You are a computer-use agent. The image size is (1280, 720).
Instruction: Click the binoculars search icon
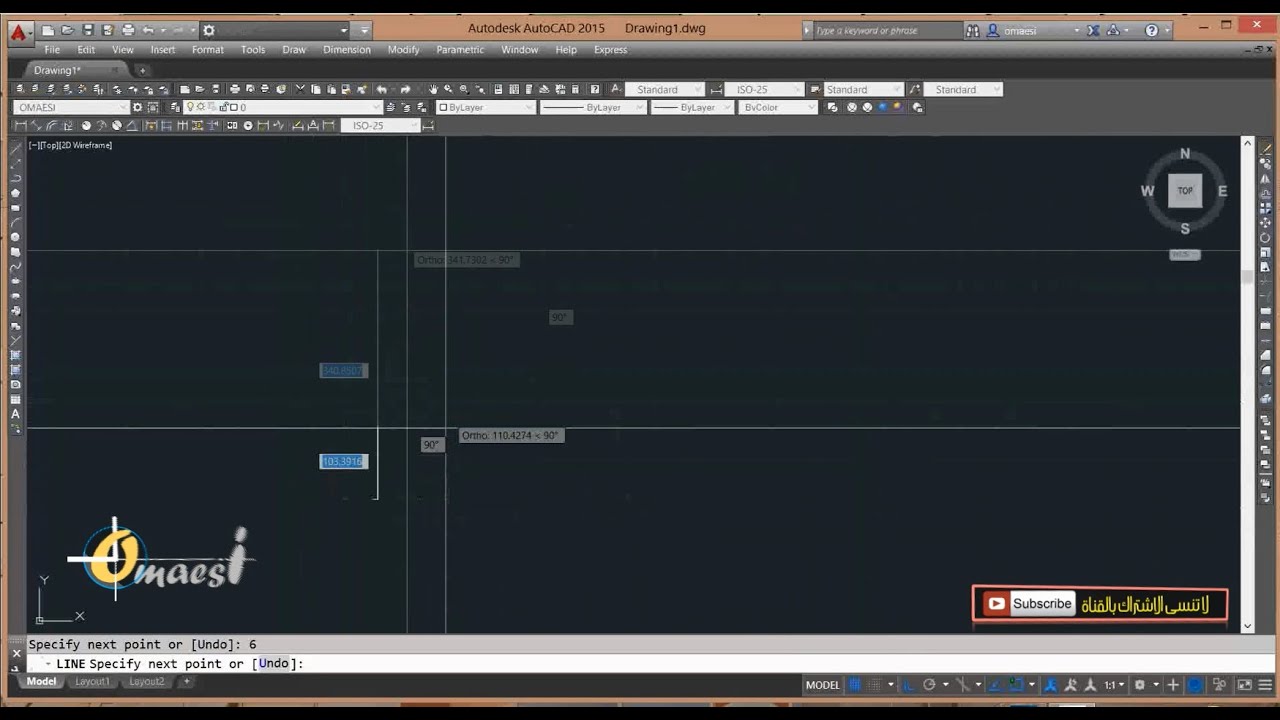(973, 30)
